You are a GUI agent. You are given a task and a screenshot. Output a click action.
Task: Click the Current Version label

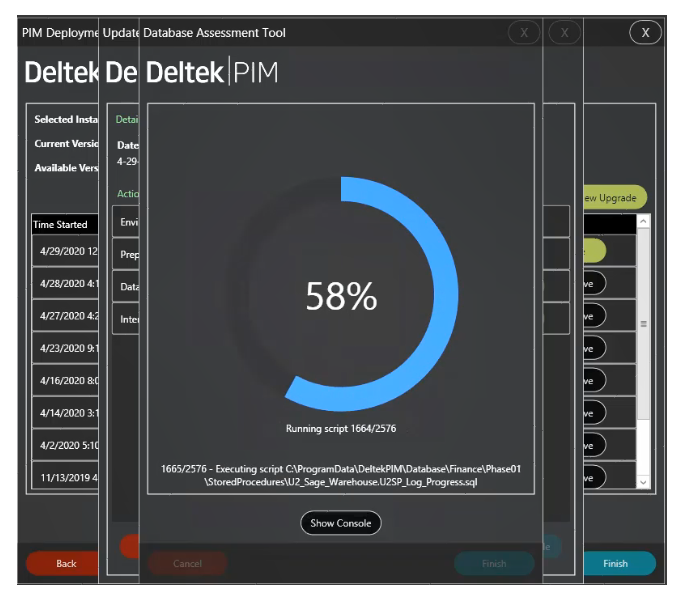[x=66, y=144]
